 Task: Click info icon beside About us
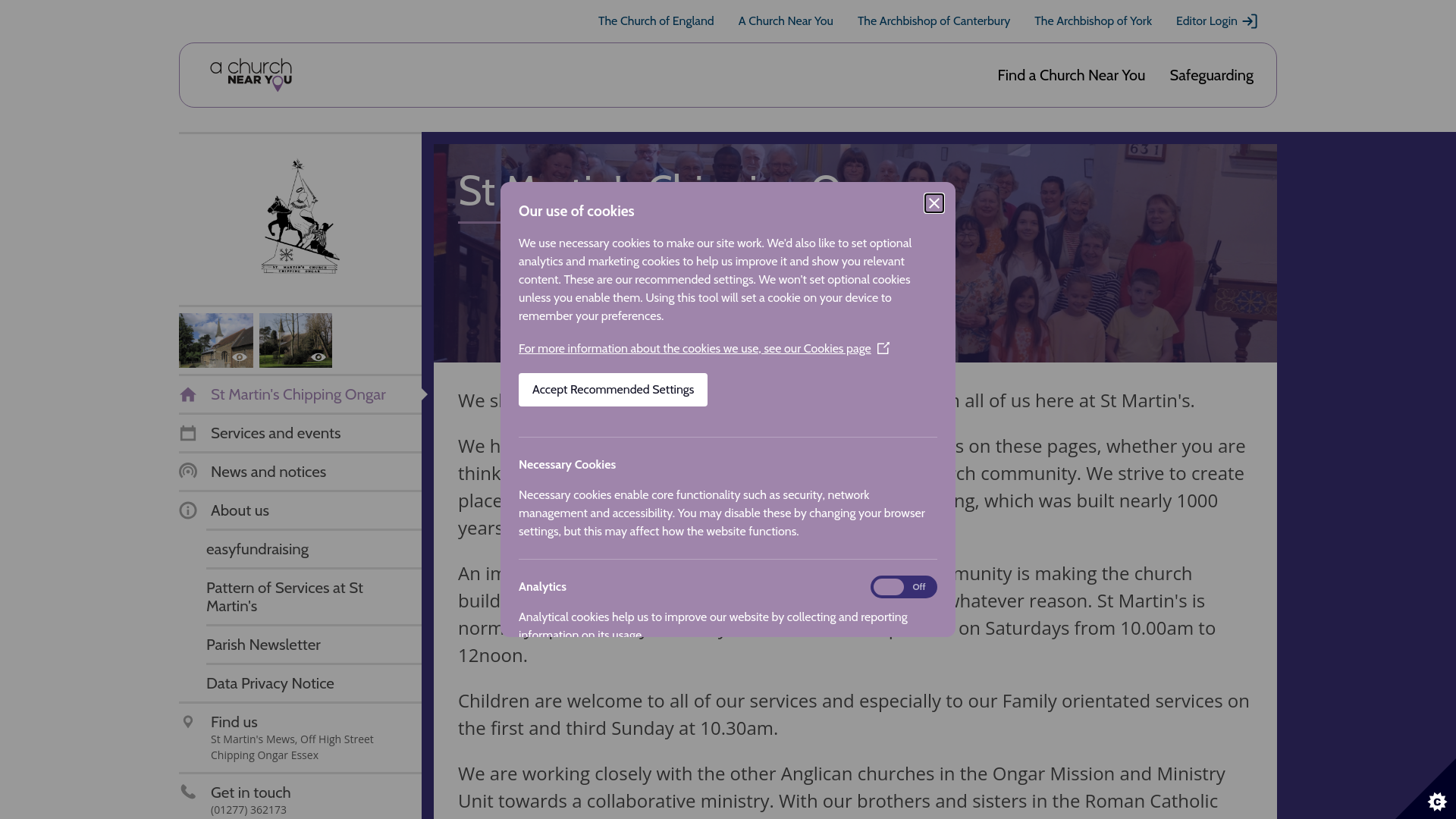click(x=188, y=510)
